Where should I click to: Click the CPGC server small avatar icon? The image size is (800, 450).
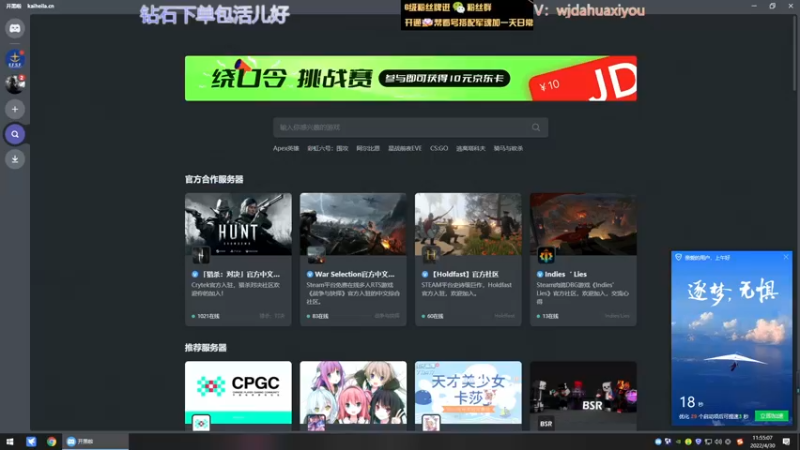pos(201,423)
